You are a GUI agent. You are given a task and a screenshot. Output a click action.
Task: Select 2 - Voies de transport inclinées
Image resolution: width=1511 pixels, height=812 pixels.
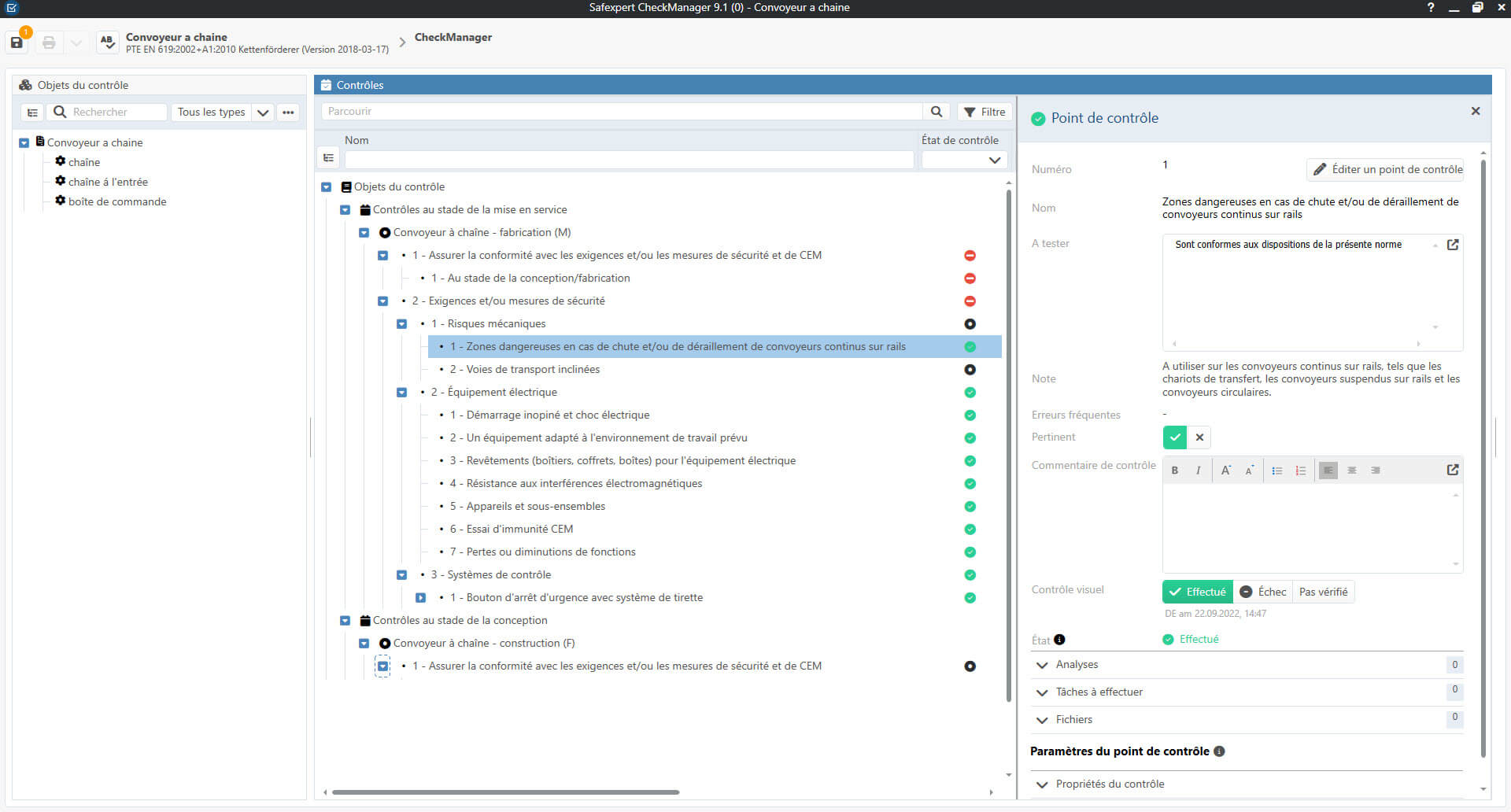tap(532, 370)
